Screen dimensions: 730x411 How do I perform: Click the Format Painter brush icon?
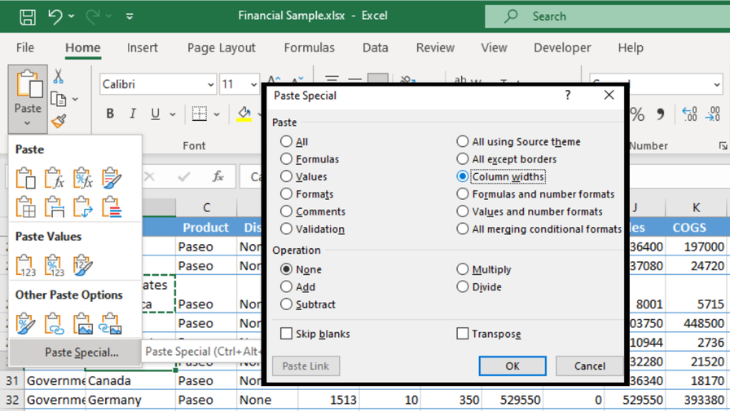(x=59, y=121)
